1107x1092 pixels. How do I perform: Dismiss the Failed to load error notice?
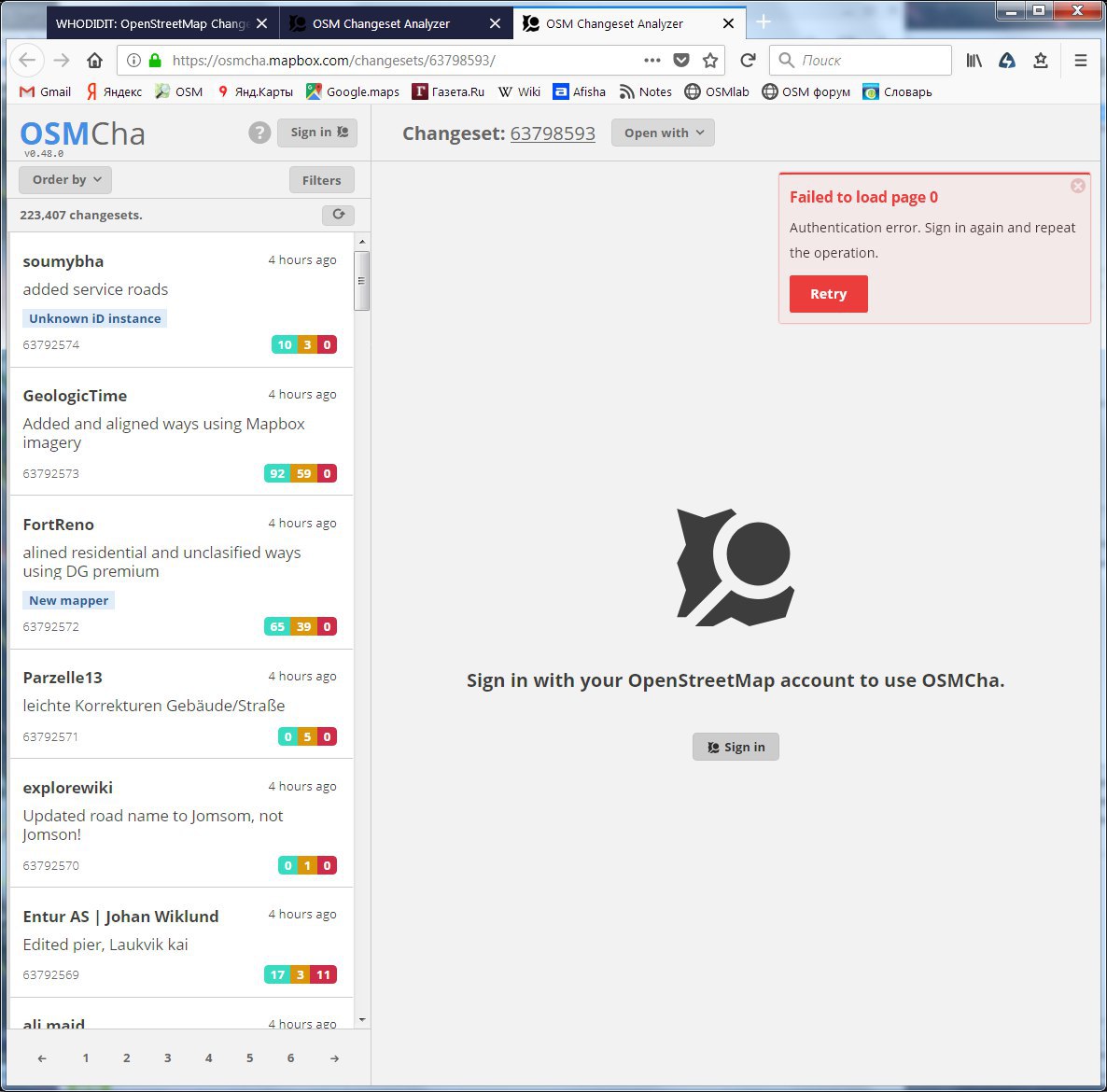[1077, 186]
